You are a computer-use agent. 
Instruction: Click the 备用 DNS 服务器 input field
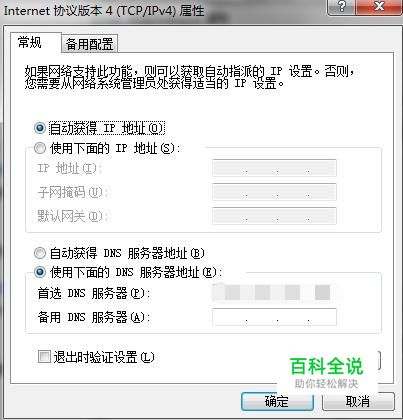click(274, 317)
